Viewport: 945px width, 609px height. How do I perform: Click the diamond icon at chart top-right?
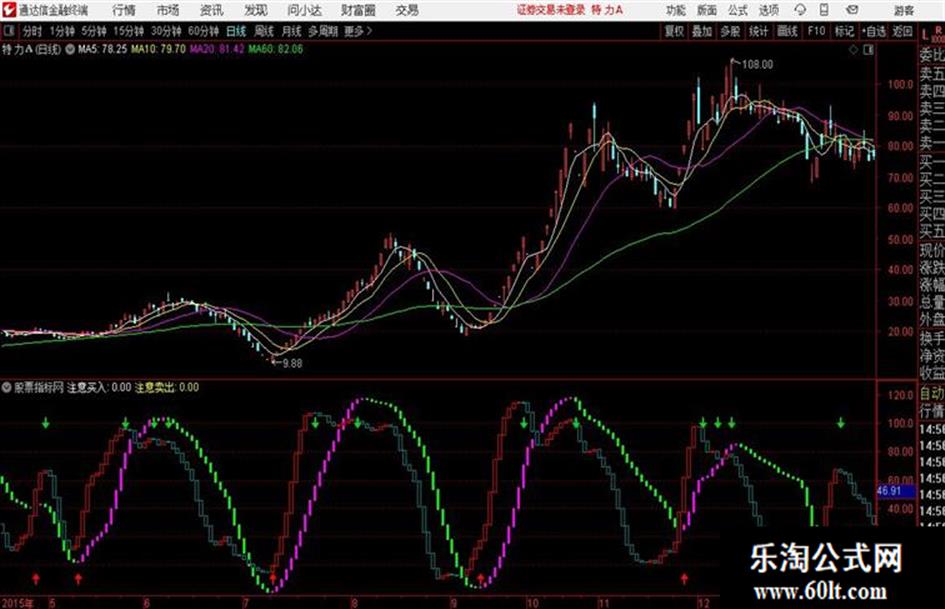pyautogui.click(x=853, y=50)
